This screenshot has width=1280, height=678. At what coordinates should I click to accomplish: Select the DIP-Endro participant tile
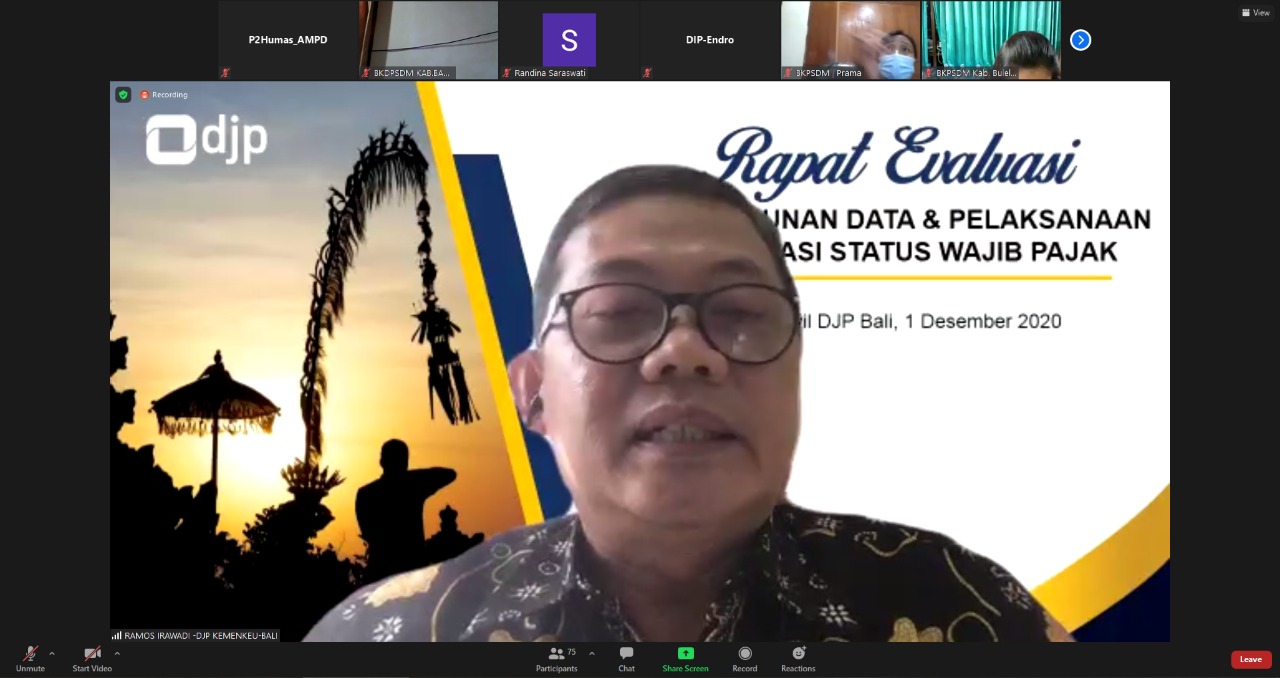click(x=709, y=40)
